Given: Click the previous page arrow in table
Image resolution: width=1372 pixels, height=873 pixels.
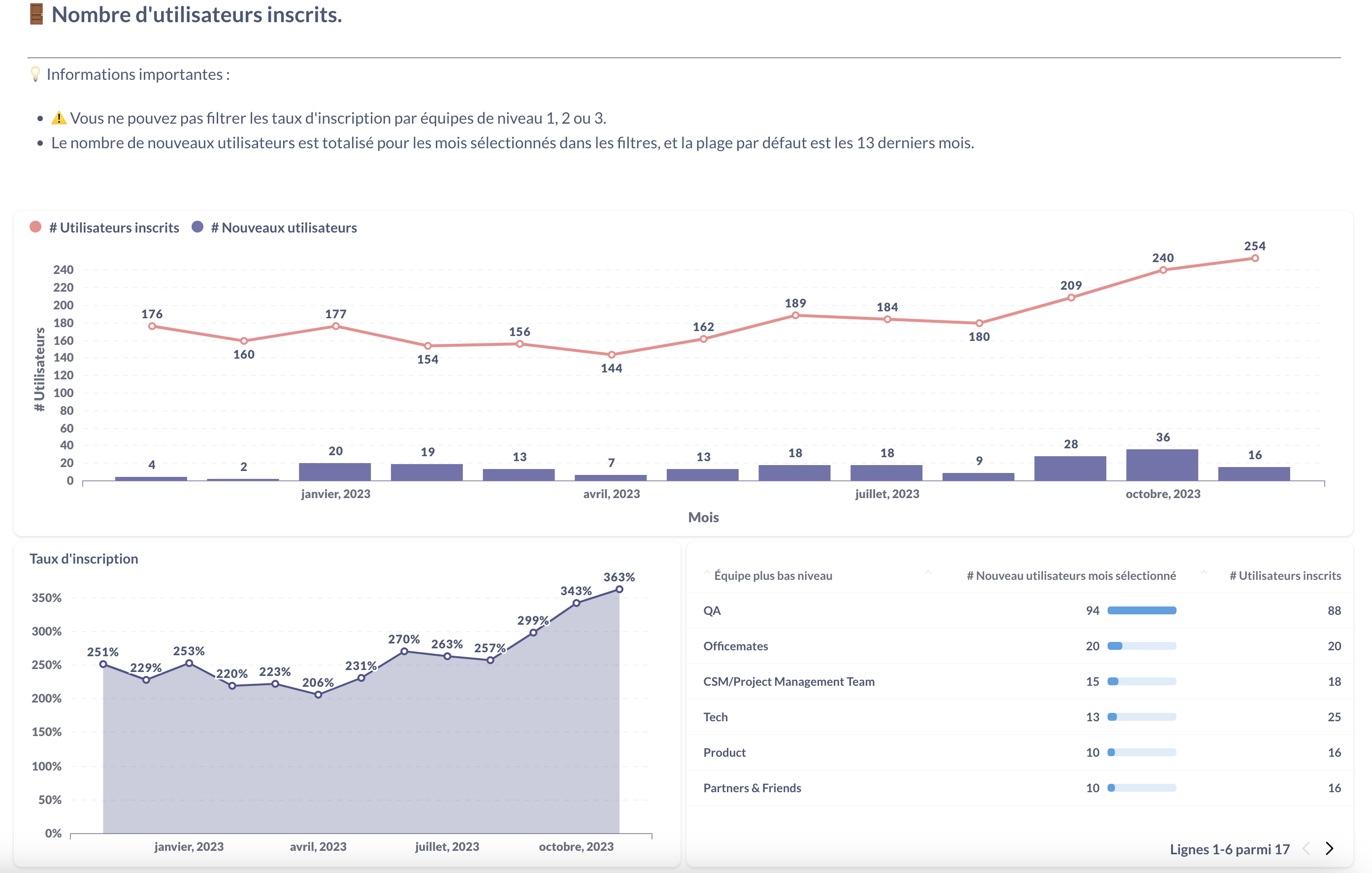Looking at the screenshot, I should 1306,848.
